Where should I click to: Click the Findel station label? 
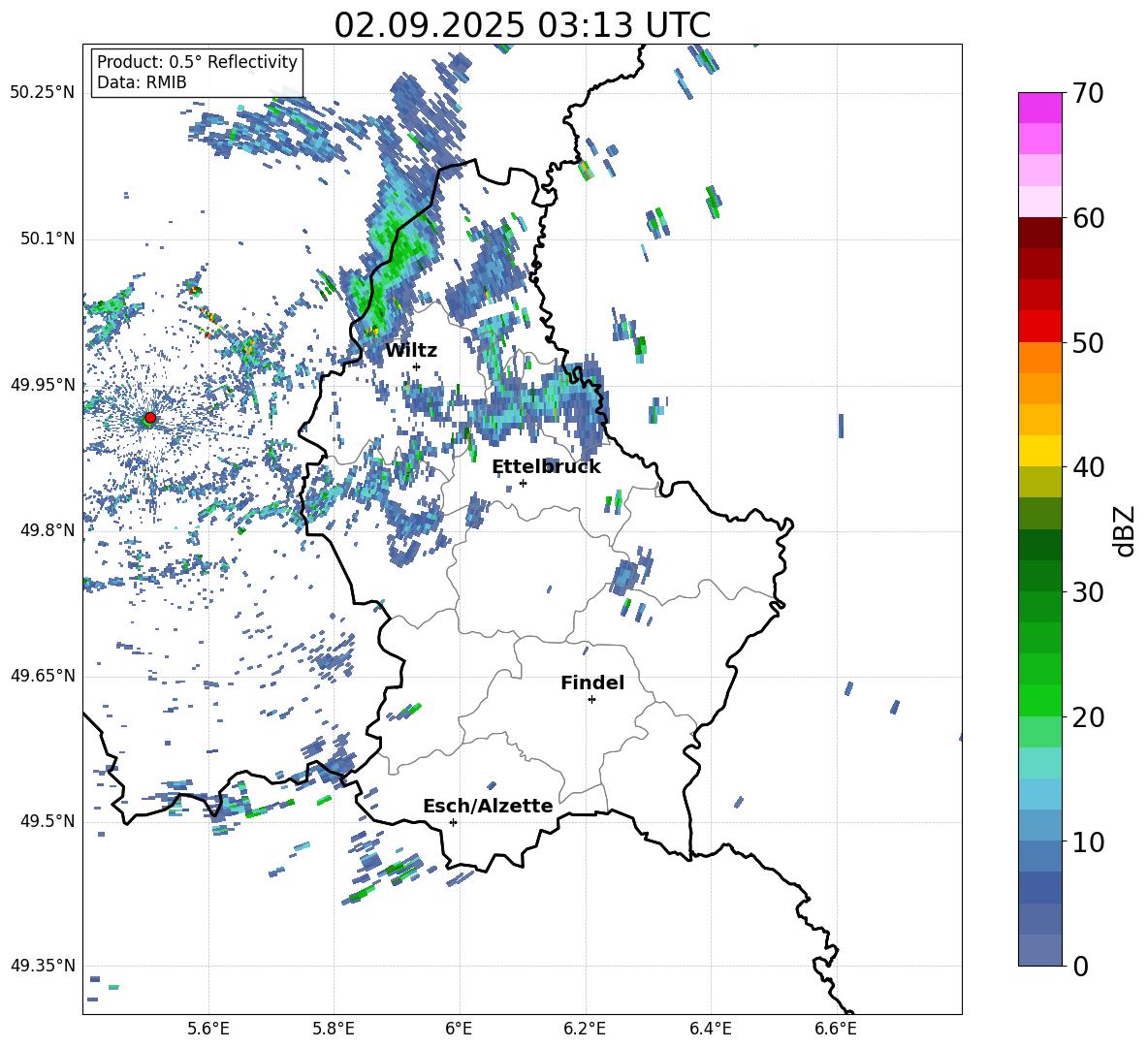[592, 683]
